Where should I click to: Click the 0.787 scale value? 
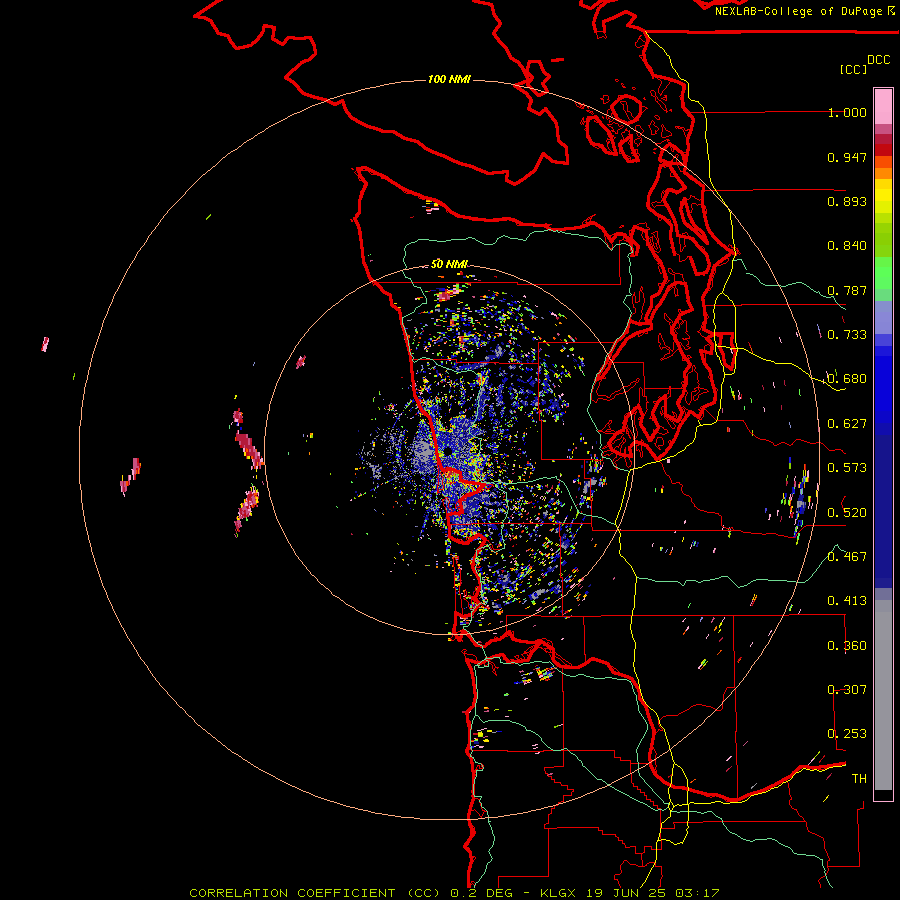click(847, 290)
